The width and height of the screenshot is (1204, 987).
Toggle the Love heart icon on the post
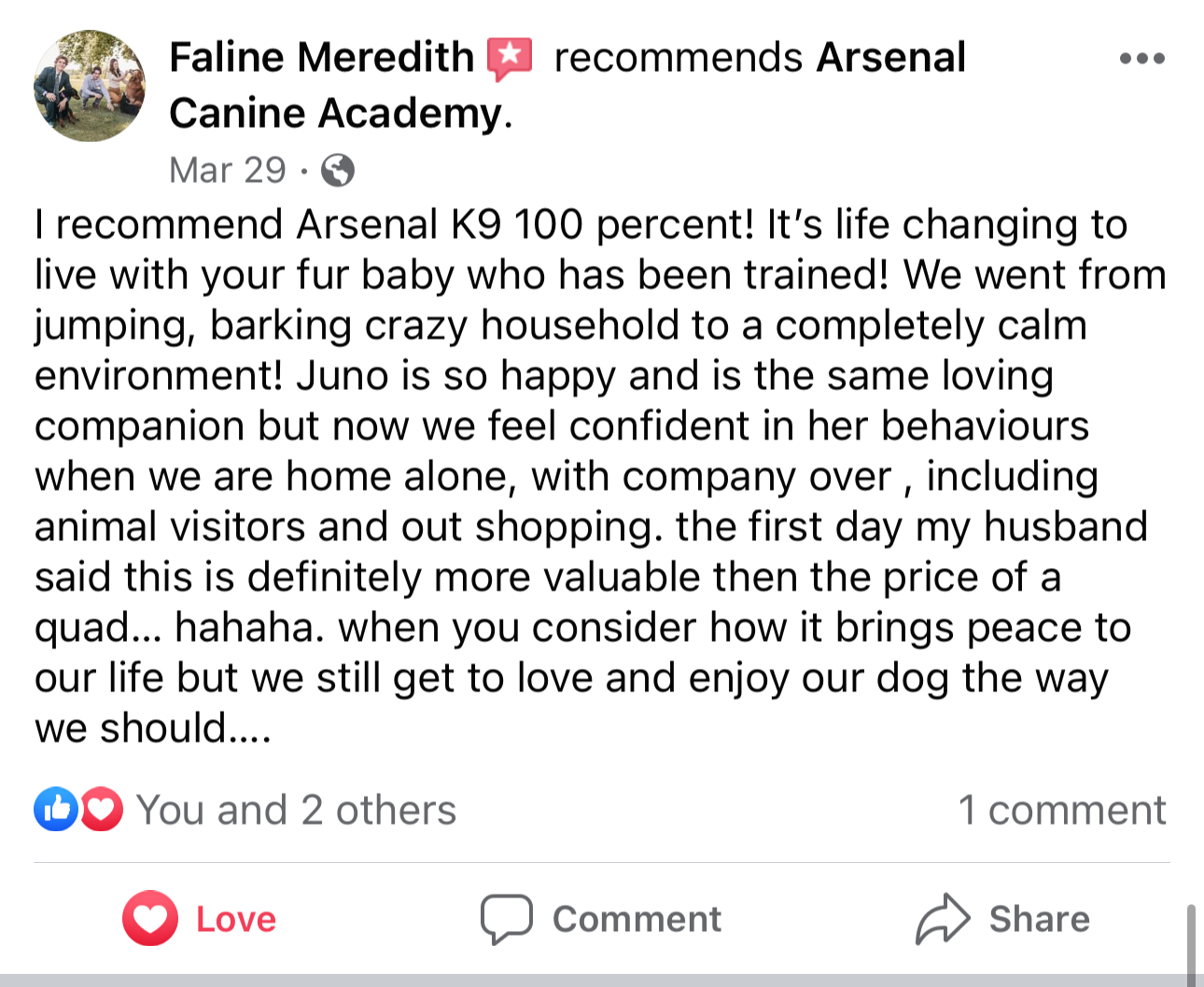(x=150, y=919)
